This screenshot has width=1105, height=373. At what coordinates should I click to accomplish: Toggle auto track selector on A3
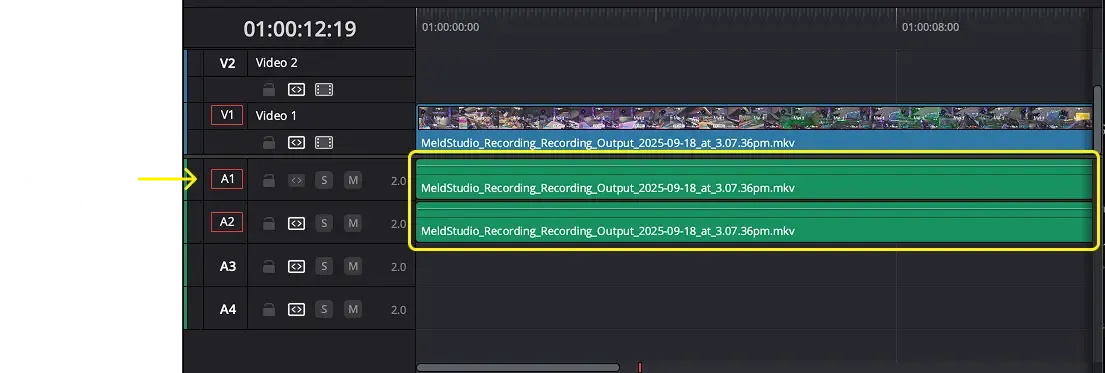[x=297, y=267]
